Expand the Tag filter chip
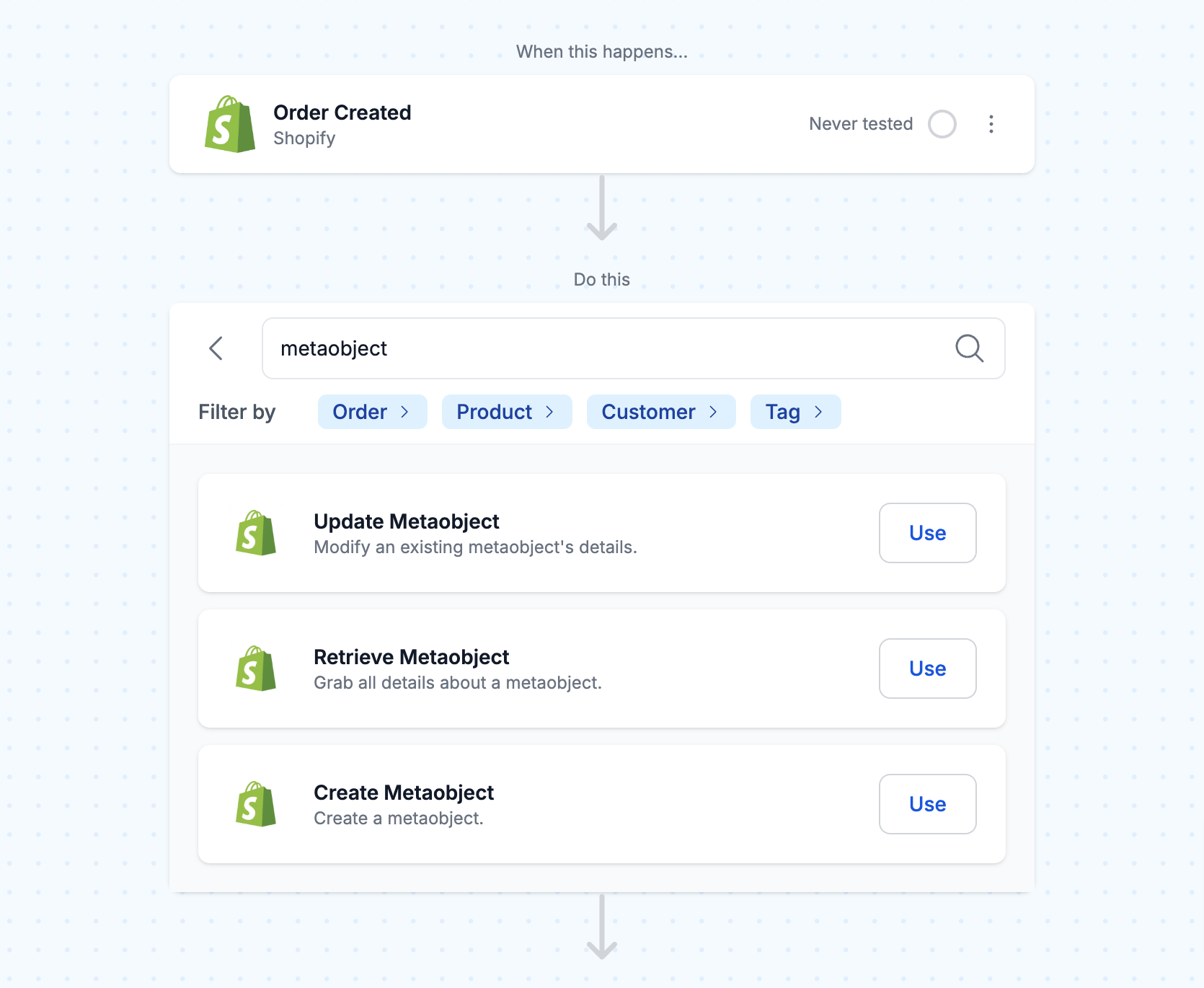This screenshot has width=1204, height=988. [x=796, y=412]
